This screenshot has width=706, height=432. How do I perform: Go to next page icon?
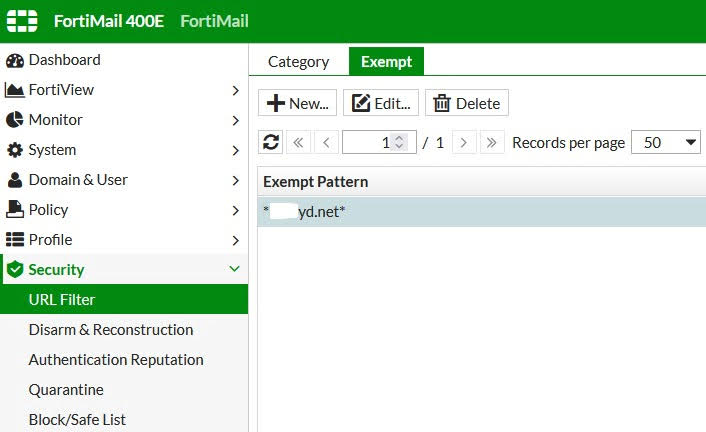(464, 143)
